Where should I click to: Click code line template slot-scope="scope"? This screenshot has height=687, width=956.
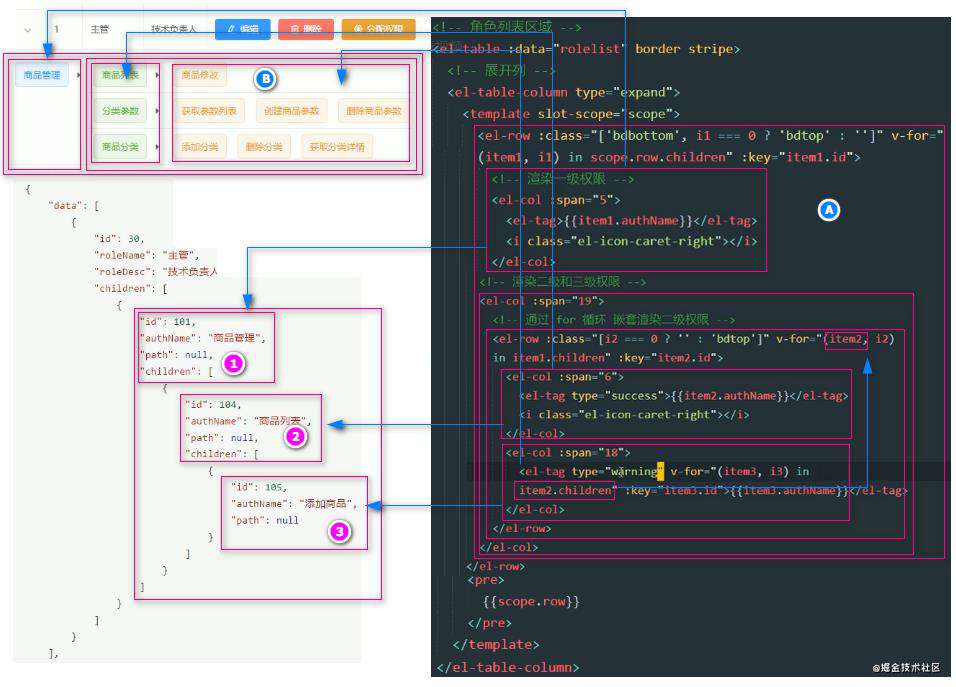click(571, 114)
